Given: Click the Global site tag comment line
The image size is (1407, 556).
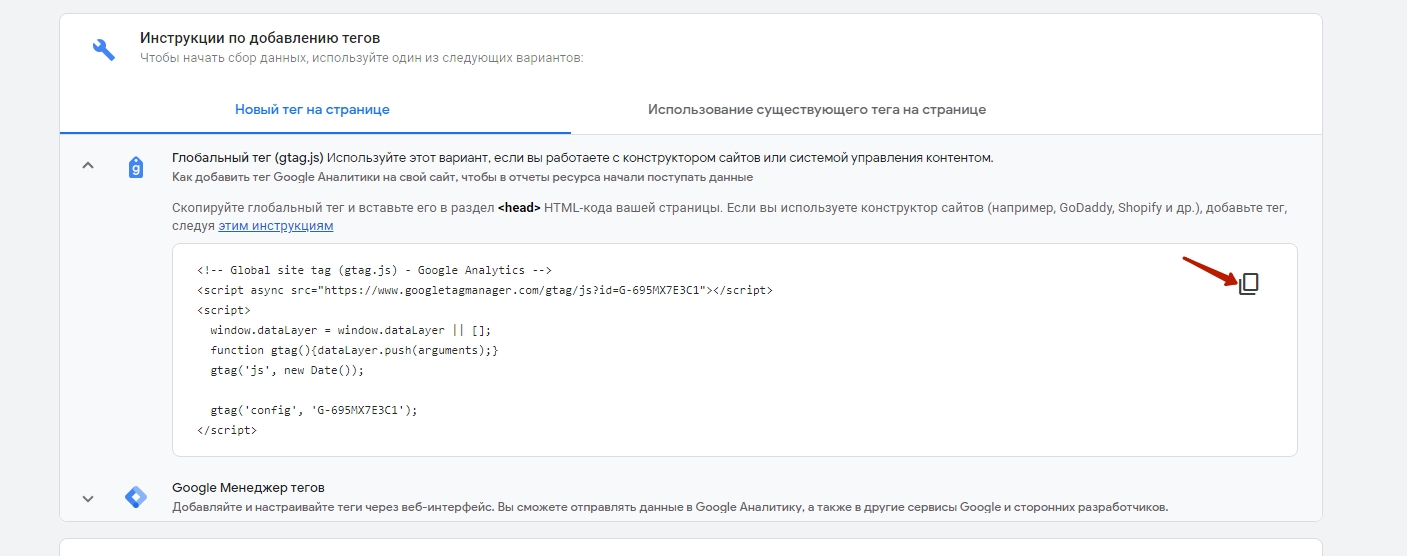Looking at the screenshot, I should (x=375, y=270).
